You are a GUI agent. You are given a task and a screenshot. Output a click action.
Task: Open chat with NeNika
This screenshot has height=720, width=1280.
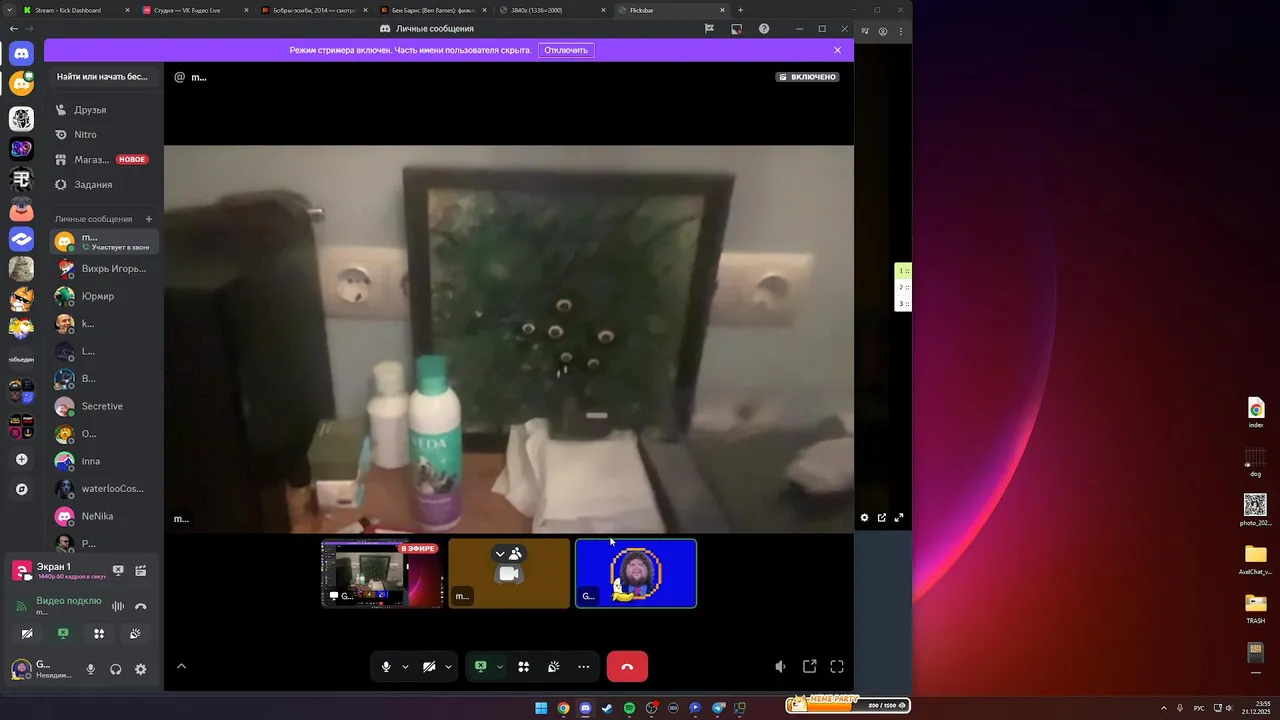[x=103, y=516]
